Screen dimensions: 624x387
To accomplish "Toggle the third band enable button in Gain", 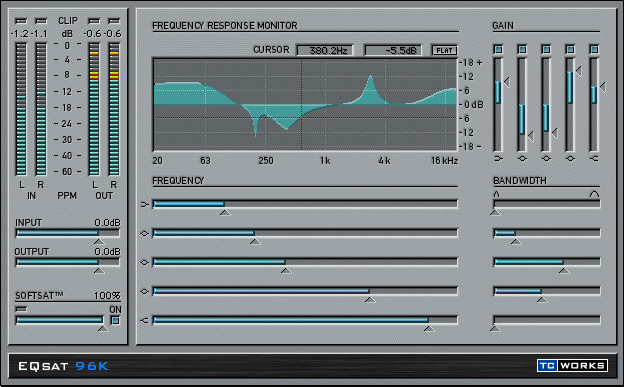I will (x=546, y=49).
